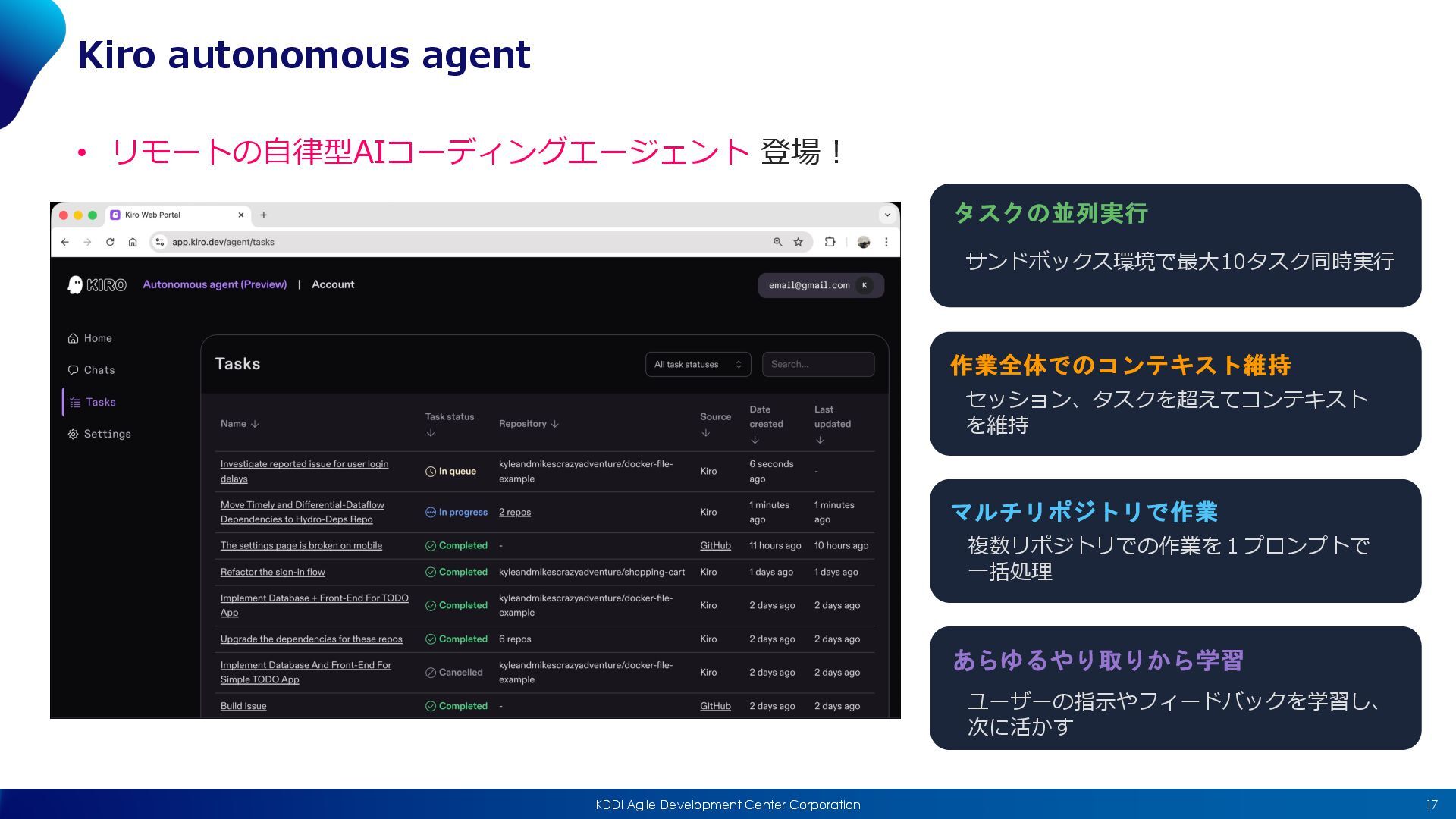Click the browser home icon

133,242
